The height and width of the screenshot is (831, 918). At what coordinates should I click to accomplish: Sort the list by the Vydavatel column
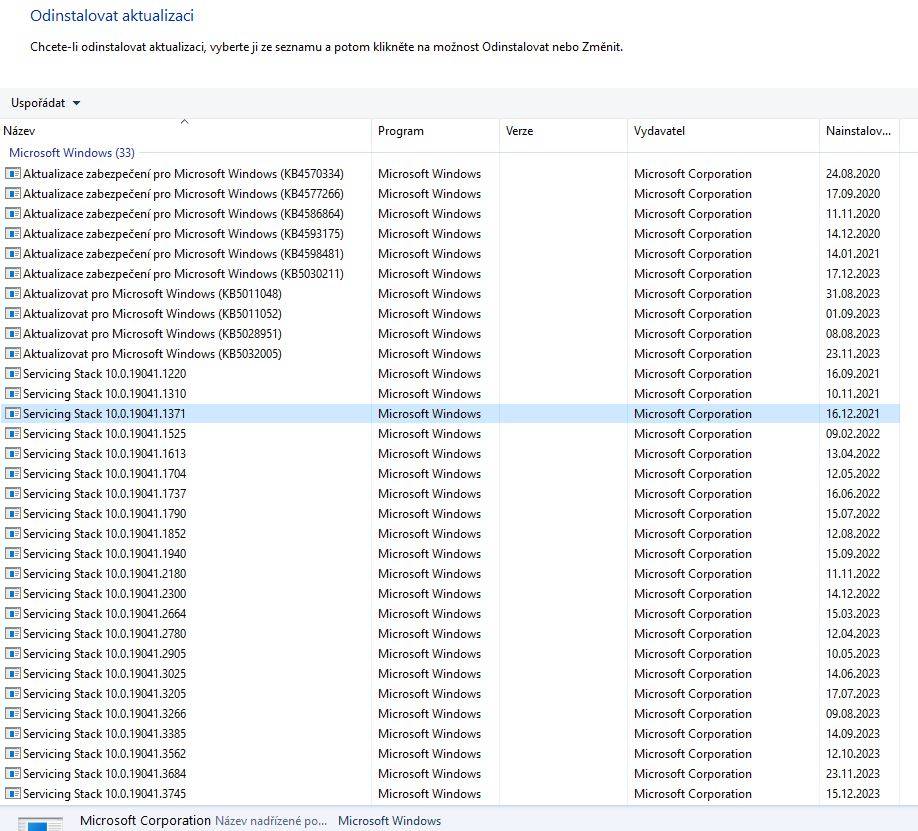[723, 131]
